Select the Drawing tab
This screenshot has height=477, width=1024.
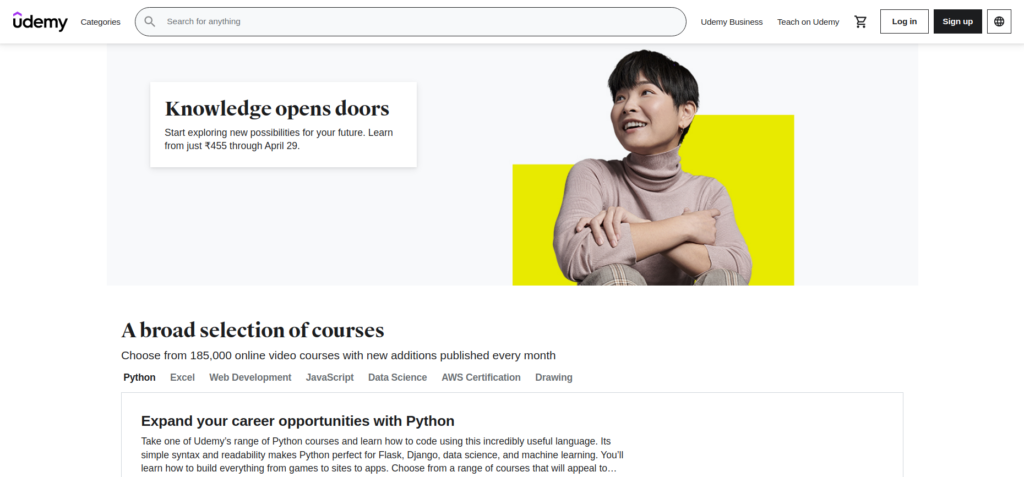(554, 377)
